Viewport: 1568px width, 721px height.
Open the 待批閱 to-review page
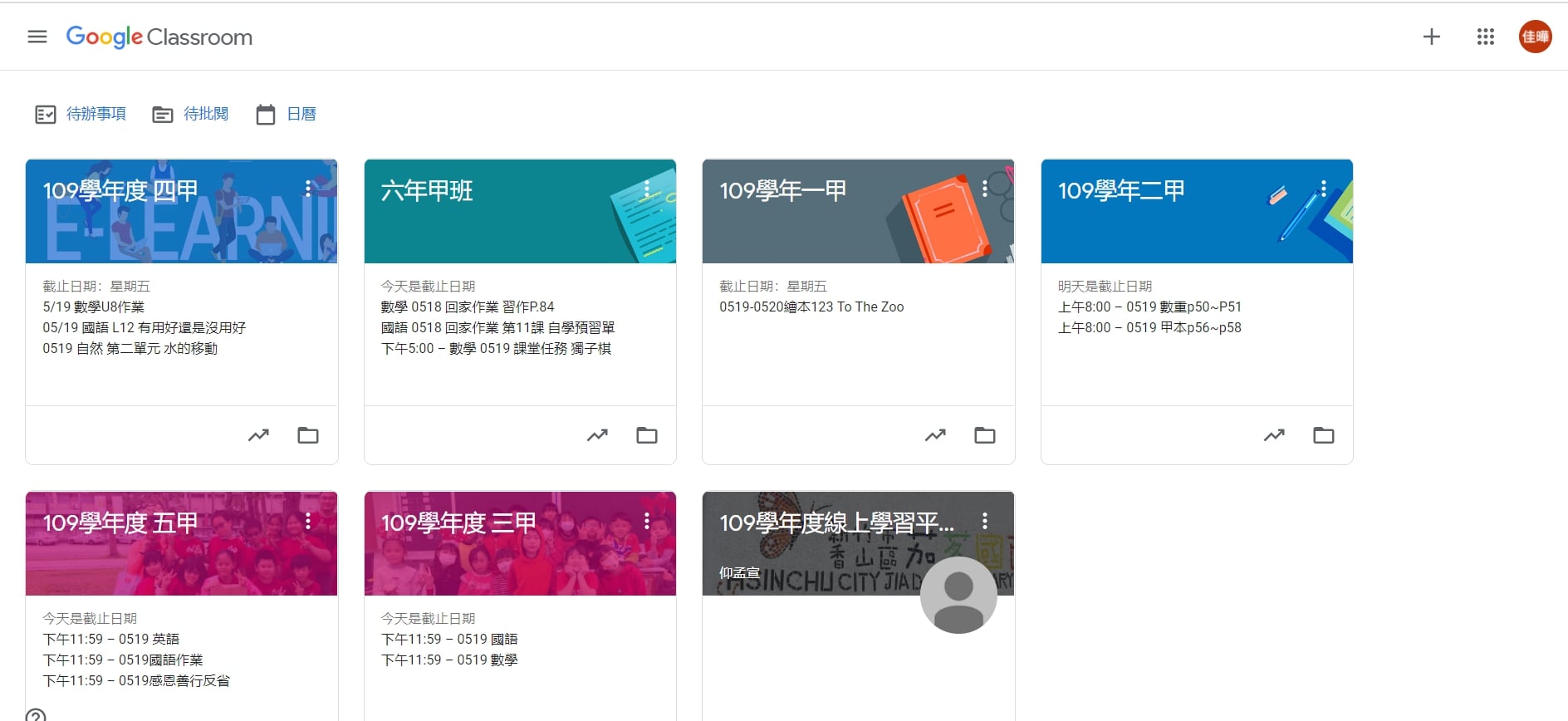191,114
